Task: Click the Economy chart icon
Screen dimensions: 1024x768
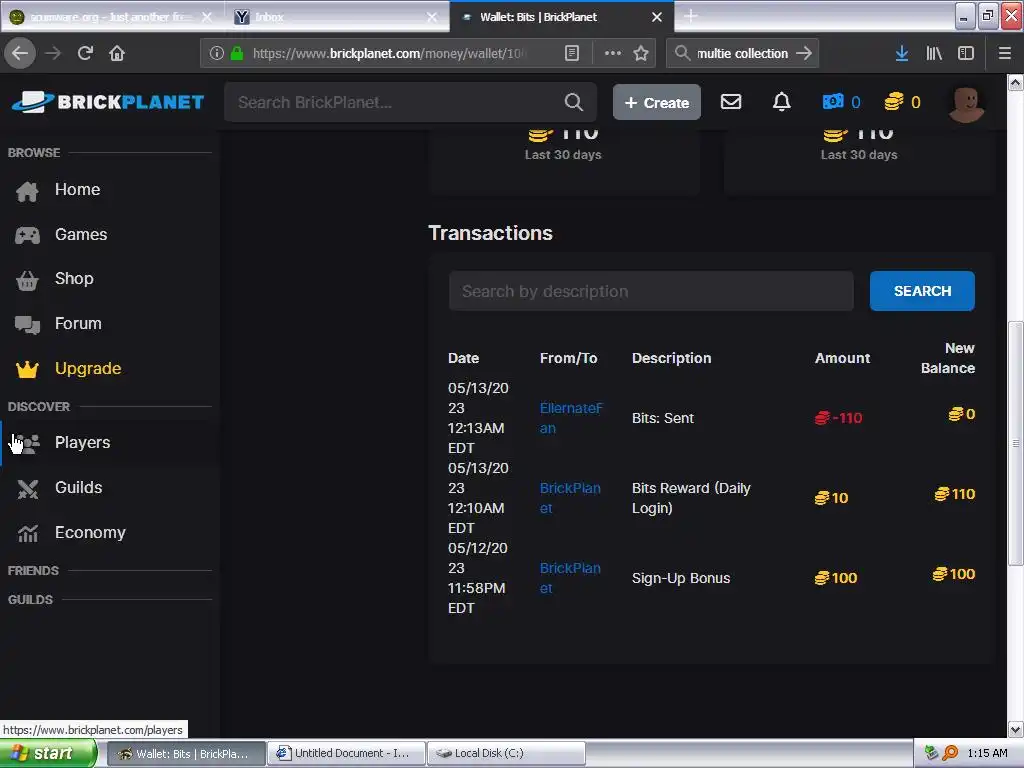Action: click(27, 534)
